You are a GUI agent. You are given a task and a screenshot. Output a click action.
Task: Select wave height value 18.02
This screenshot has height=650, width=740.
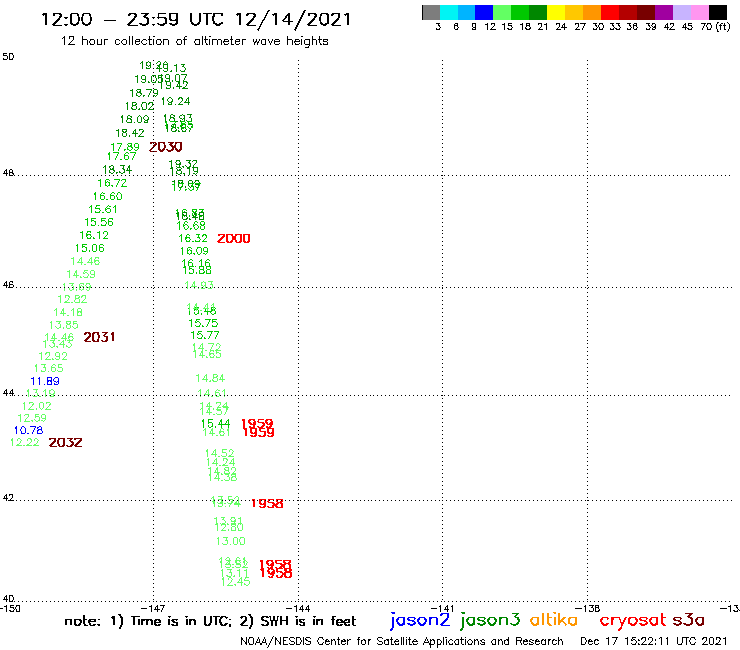point(139,106)
